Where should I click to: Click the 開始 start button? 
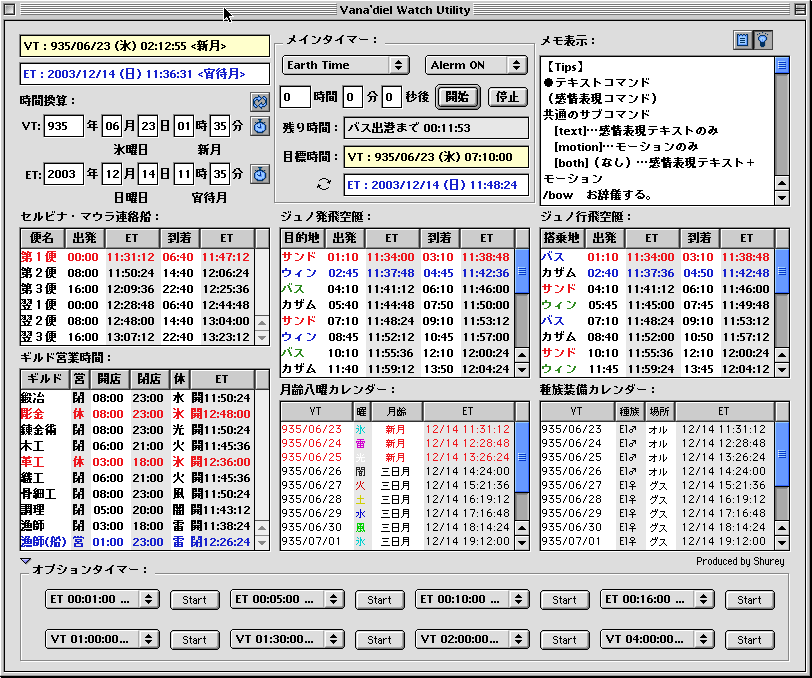(457, 97)
